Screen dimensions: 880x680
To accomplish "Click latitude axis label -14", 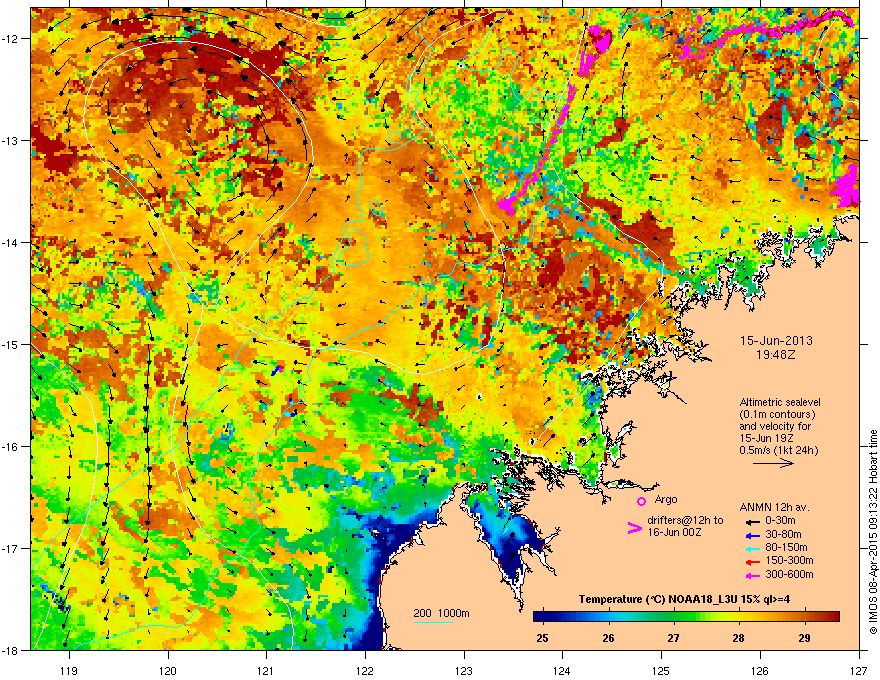I will tap(11, 242).
